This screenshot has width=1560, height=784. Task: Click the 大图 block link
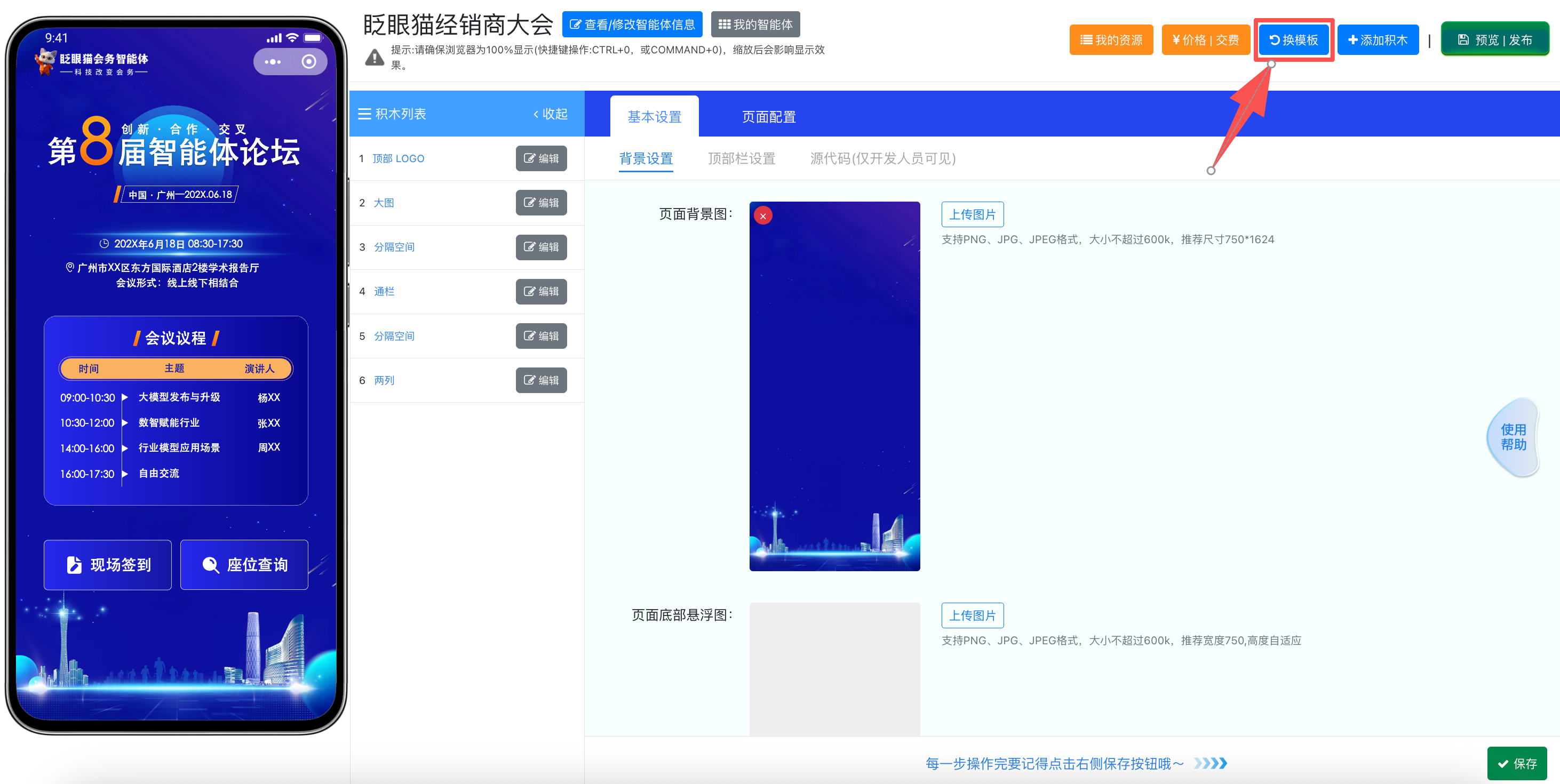(x=384, y=203)
